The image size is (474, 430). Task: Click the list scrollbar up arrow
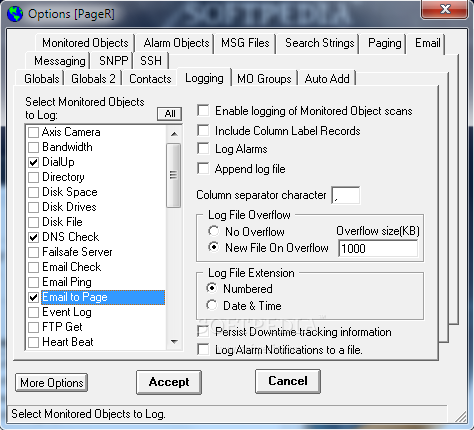(x=174, y=134)
